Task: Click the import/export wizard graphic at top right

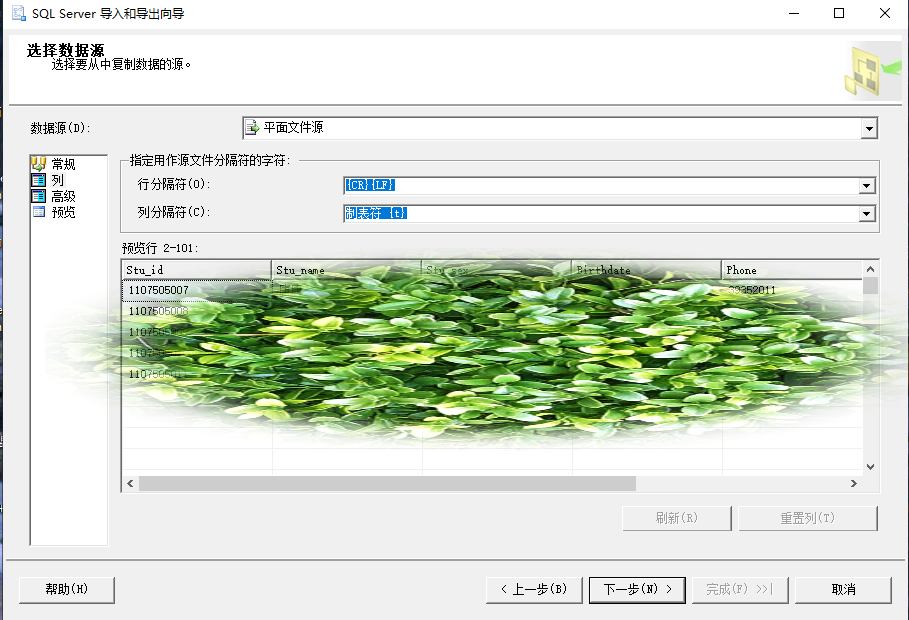Action: point(869,71)
